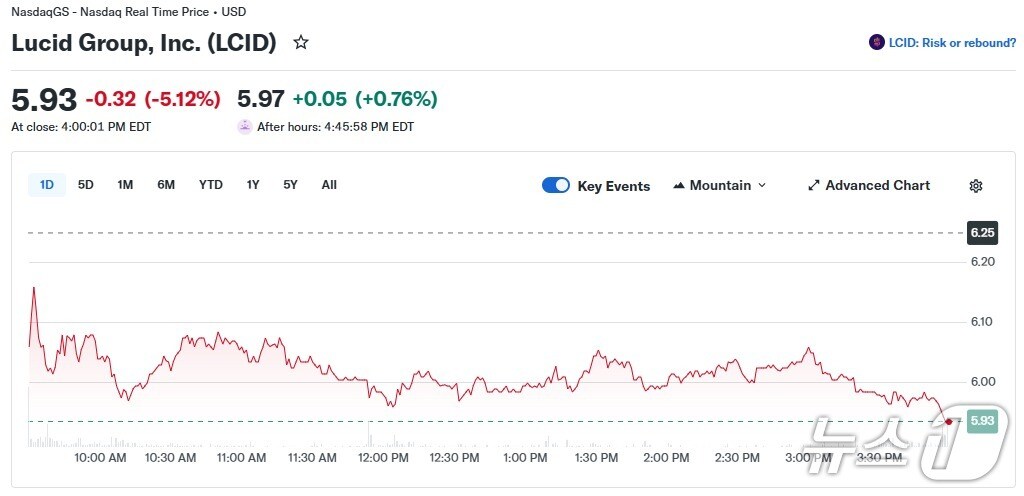Add Lucid Group to watchlist star
This screenshot has width=1024, height=496.
[x=301, y=42]
